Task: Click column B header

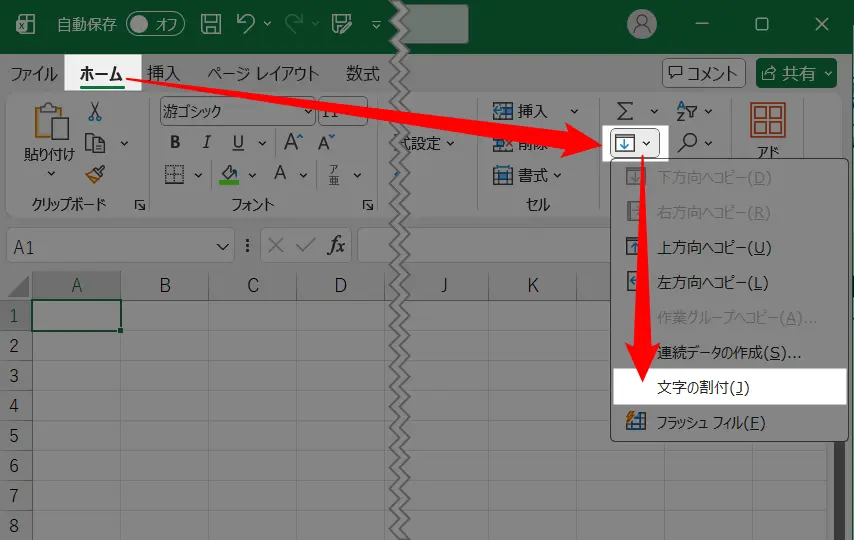Action: [165, 285]
